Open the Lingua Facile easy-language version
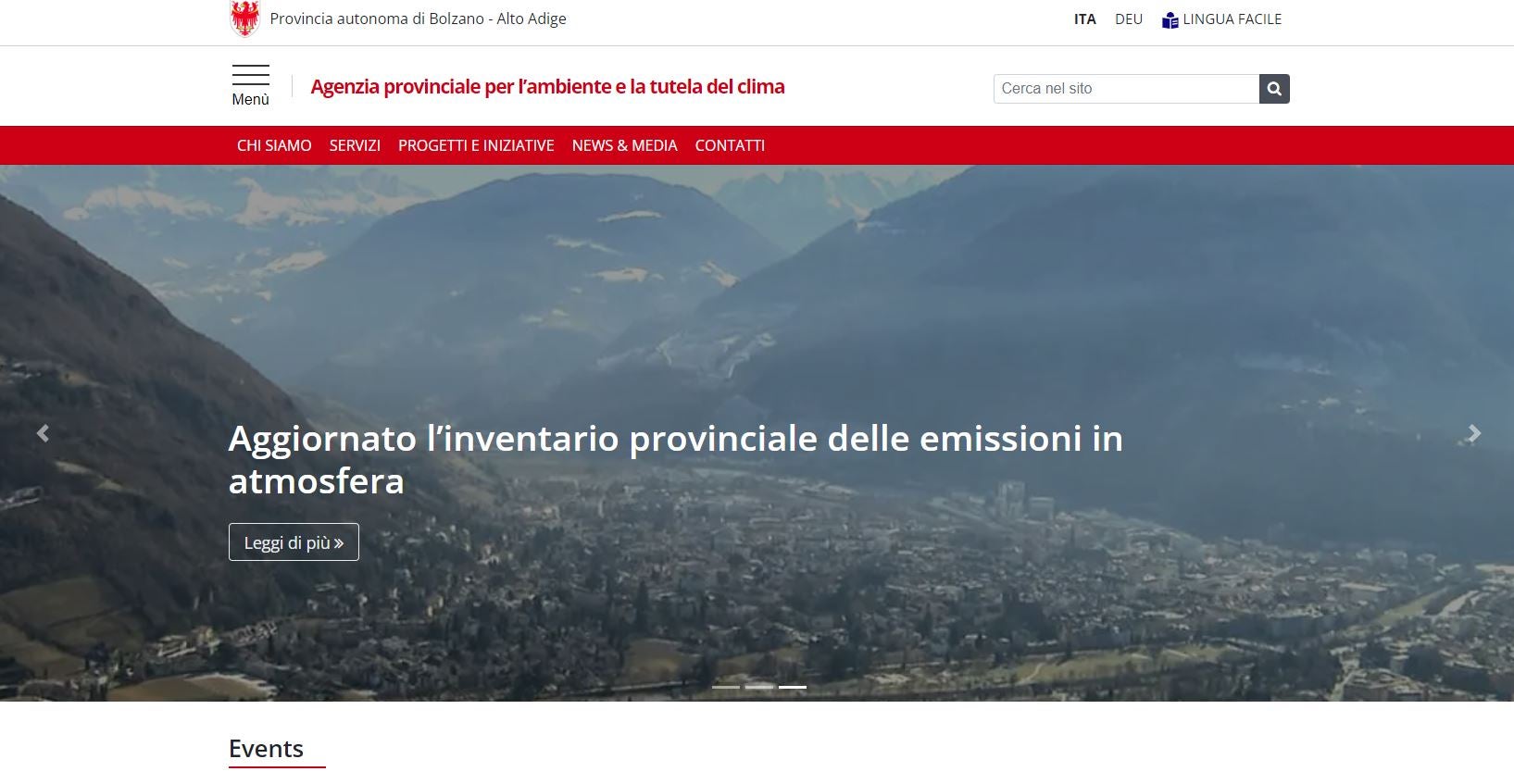The image size is (1514, 784). pyautogui.click(x=1221, y=19)
